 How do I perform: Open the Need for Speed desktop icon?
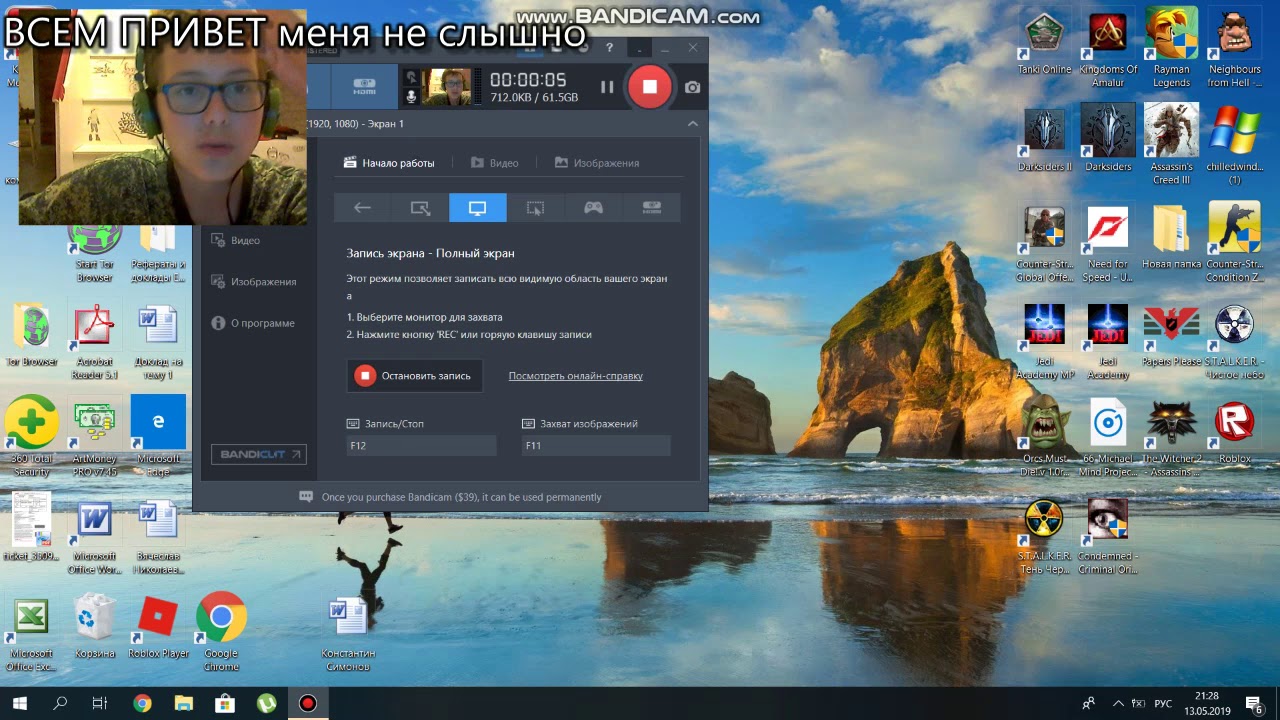click(x=1107, y=243)
